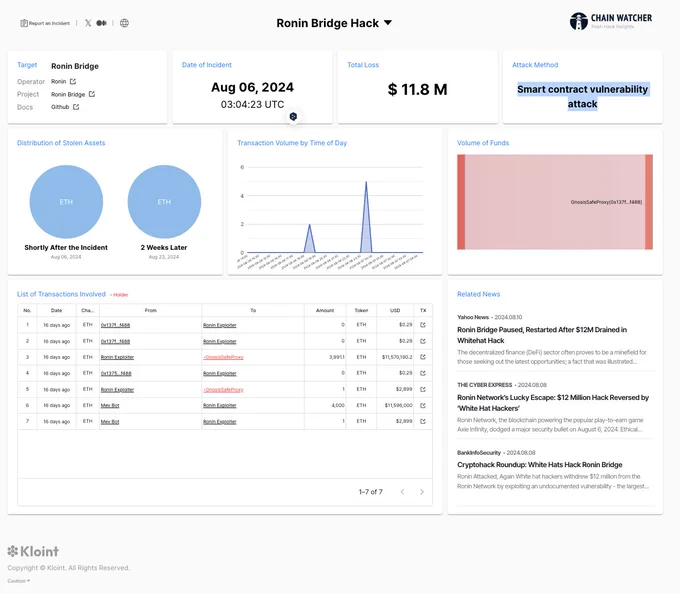Image resolution: width=680 pixels, height=594 pixels.
Task: Open GnosisSafeProxy To address in row 5
Action: point(223,390)
